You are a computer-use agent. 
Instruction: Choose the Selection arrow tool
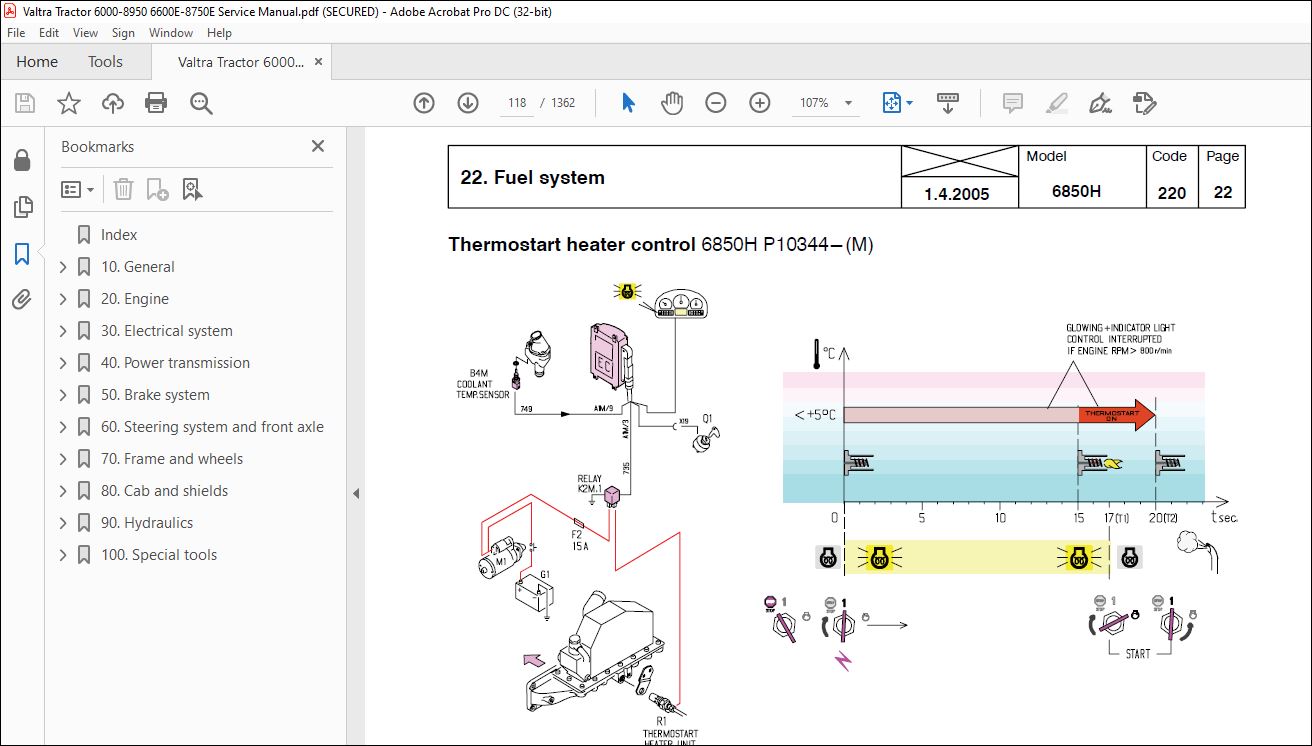[x=628, y=103]
